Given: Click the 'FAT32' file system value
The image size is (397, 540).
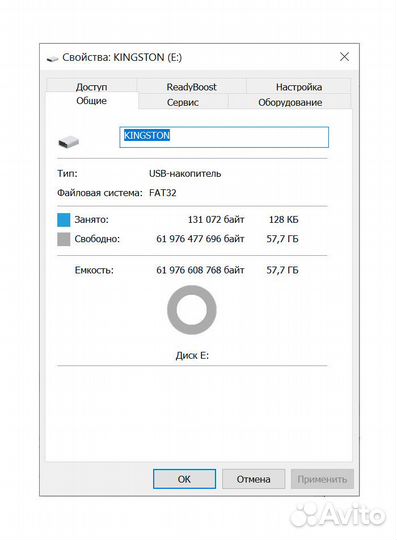Looking at the screenshot, I should (163, 193).
